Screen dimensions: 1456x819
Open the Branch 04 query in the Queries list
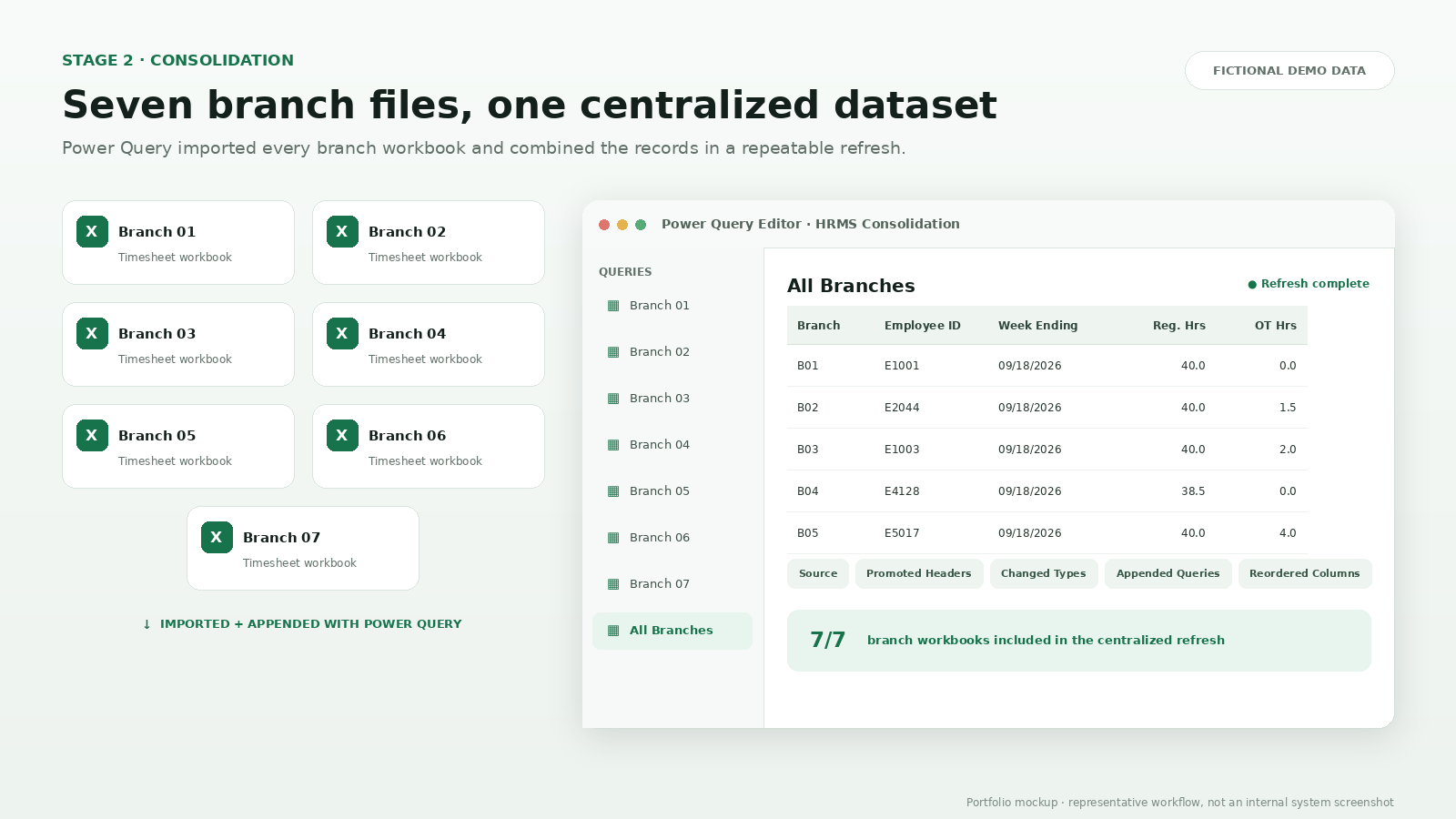[x=672, y=445]
